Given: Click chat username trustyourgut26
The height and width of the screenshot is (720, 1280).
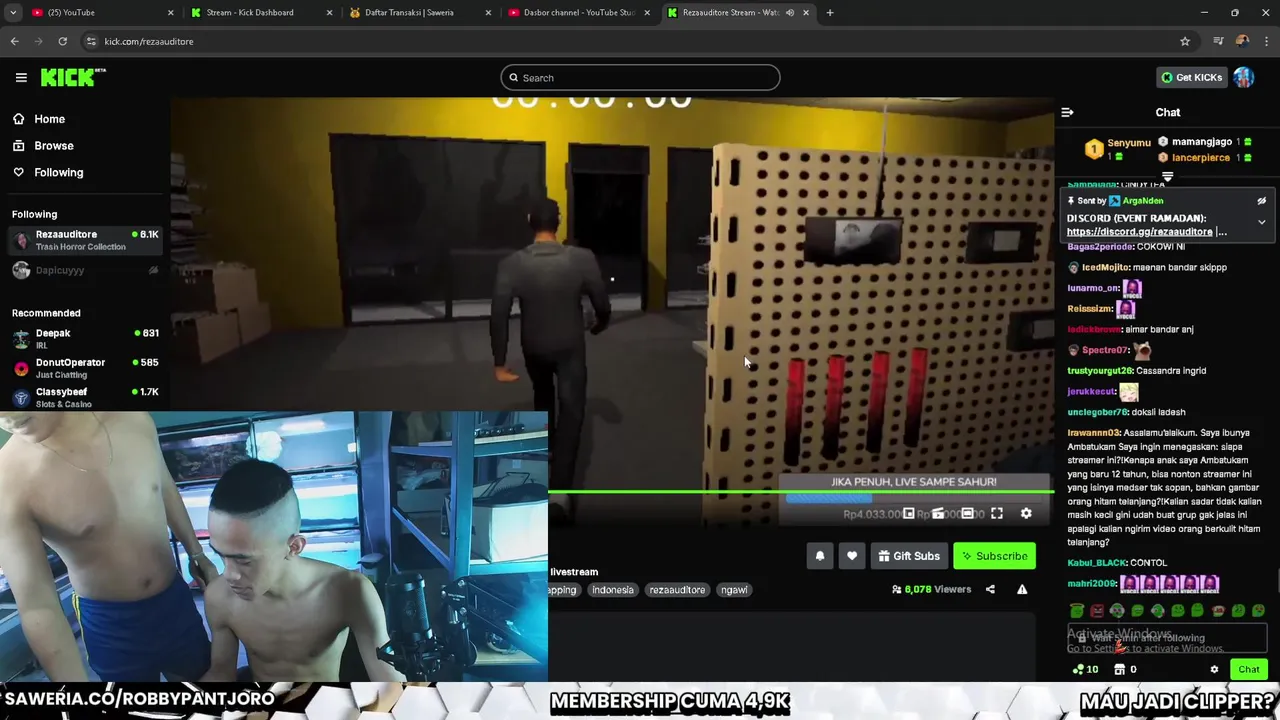Looking at the screenshot, I should (x=1100, y=371).
